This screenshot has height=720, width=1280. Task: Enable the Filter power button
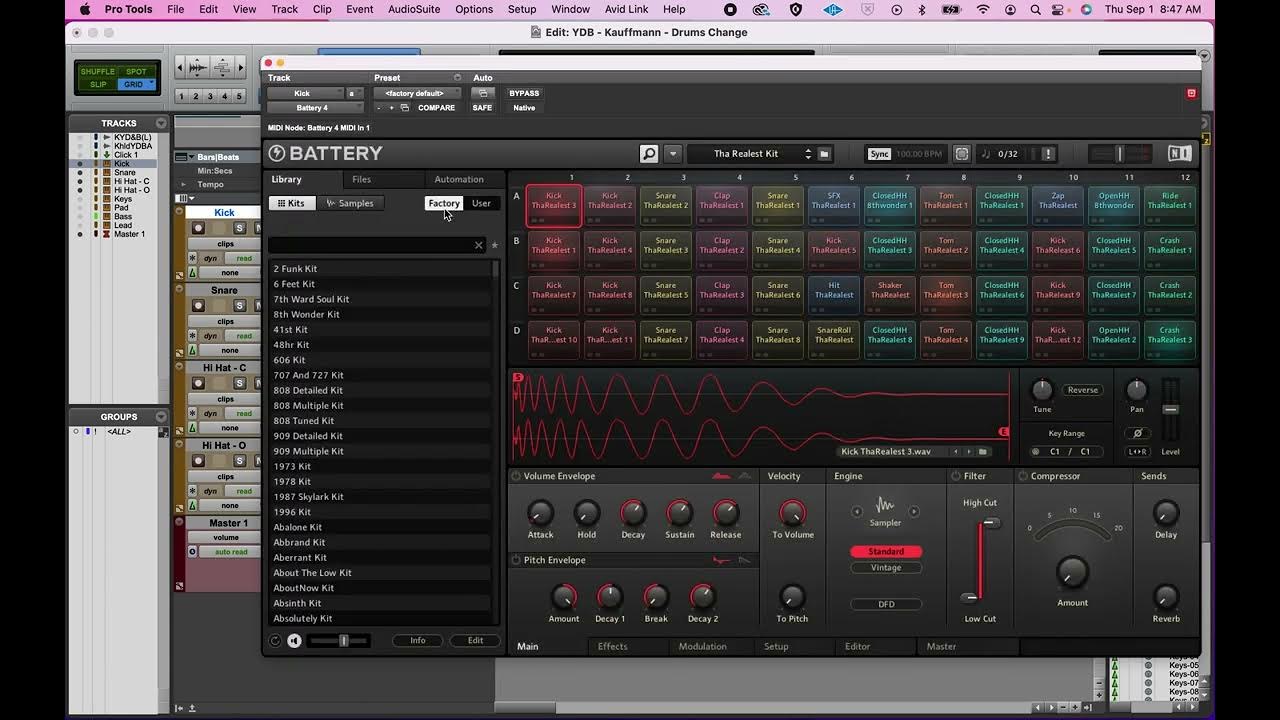pyautogui.click(x=956, y=476)
